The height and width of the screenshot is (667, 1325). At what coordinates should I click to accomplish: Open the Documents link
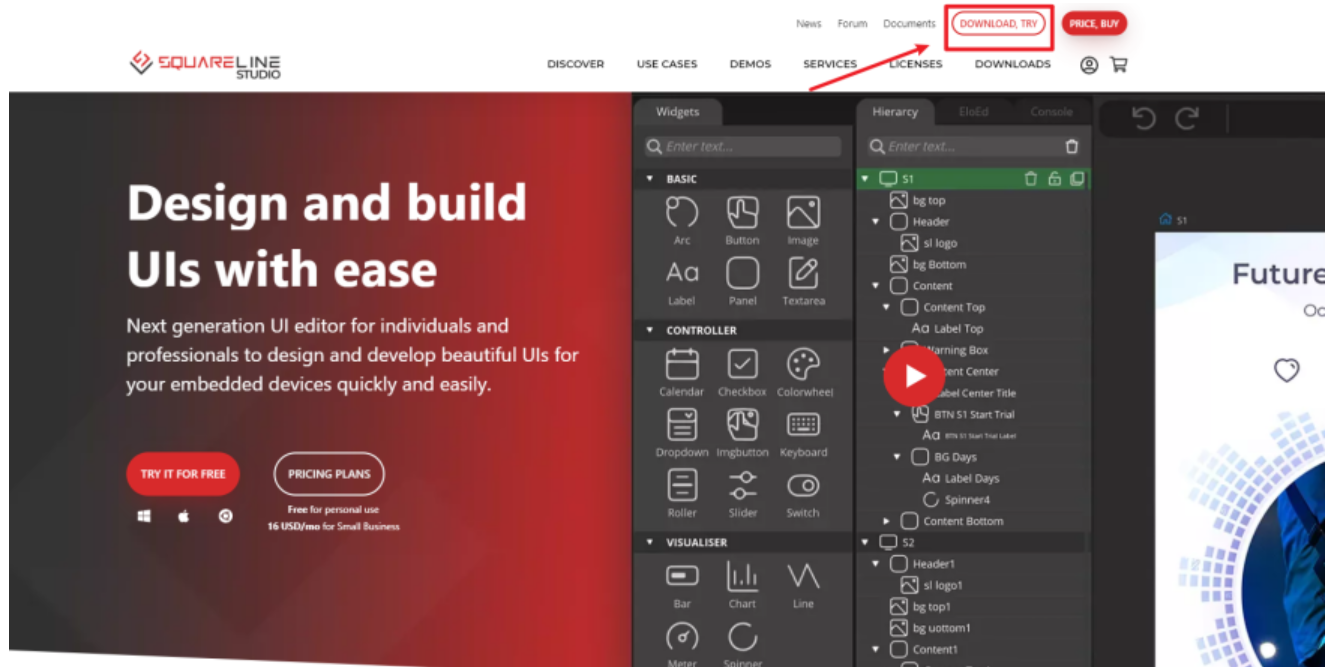(x=909, y=24)
